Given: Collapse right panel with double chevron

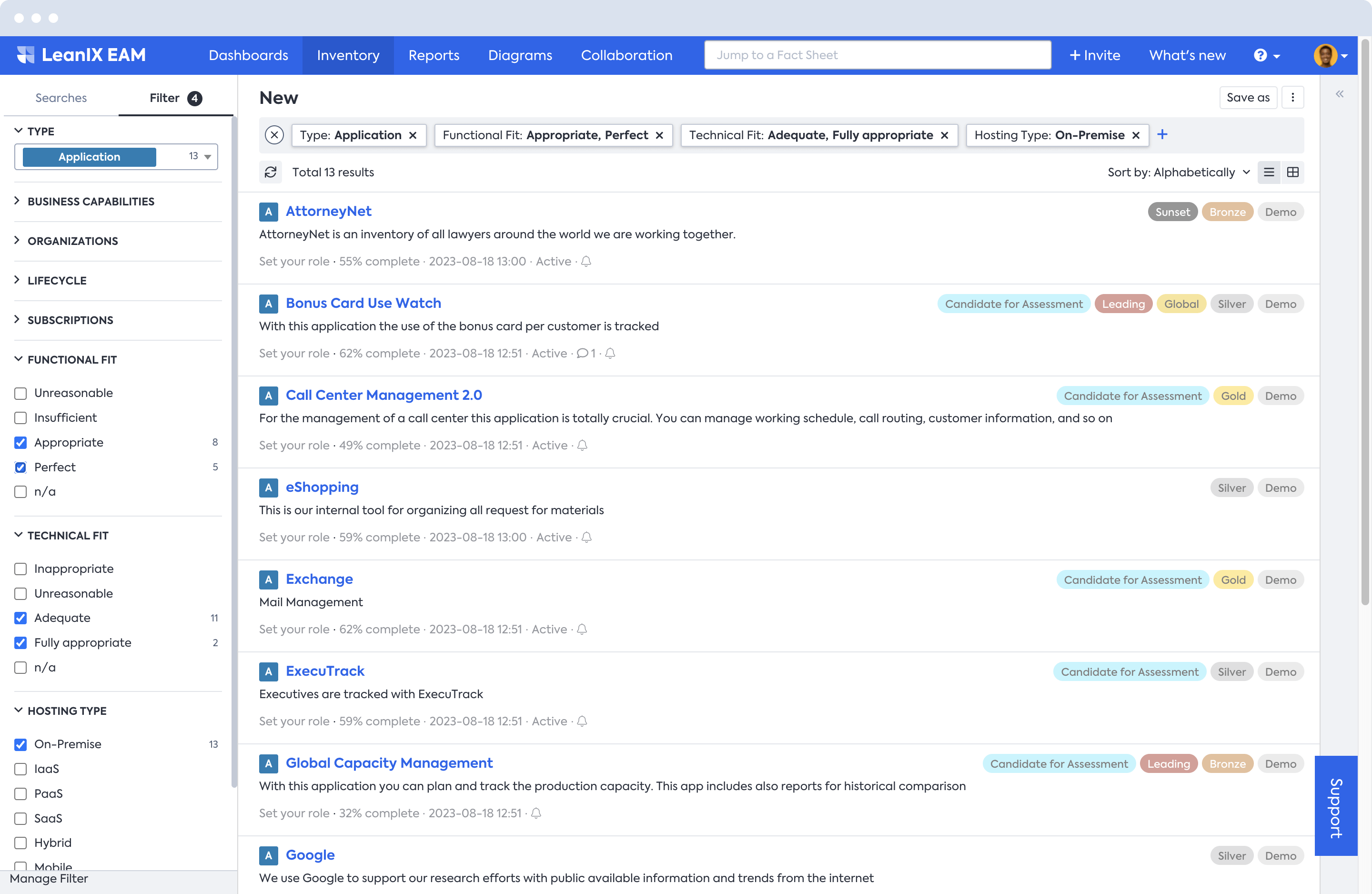Looking at the screenshot, I should (x=1339, y=94).
